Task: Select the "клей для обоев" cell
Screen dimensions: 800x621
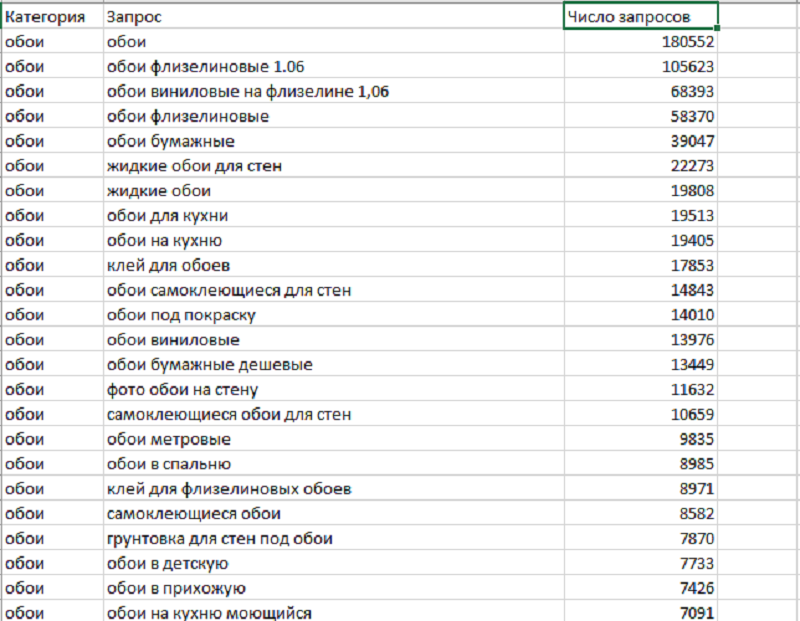Action: (333, 265)
